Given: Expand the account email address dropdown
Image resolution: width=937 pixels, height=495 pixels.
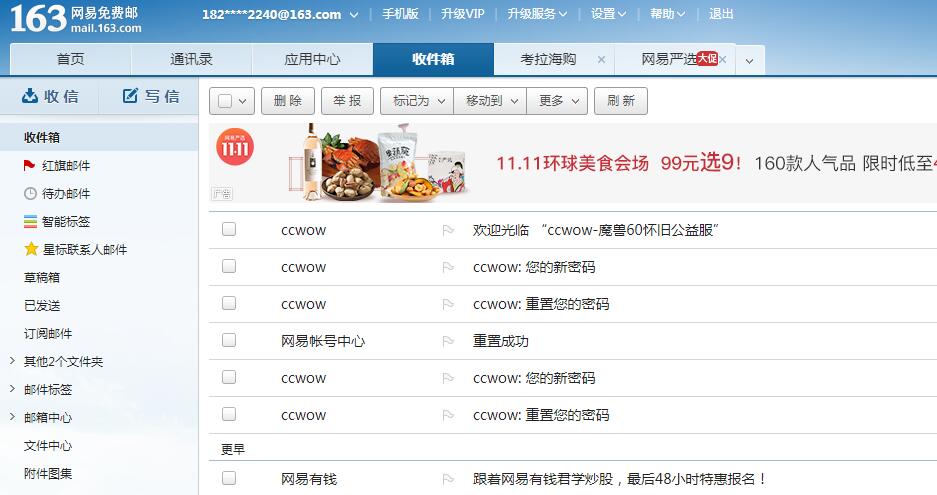Looking at the screenshot, I should 354,14.
